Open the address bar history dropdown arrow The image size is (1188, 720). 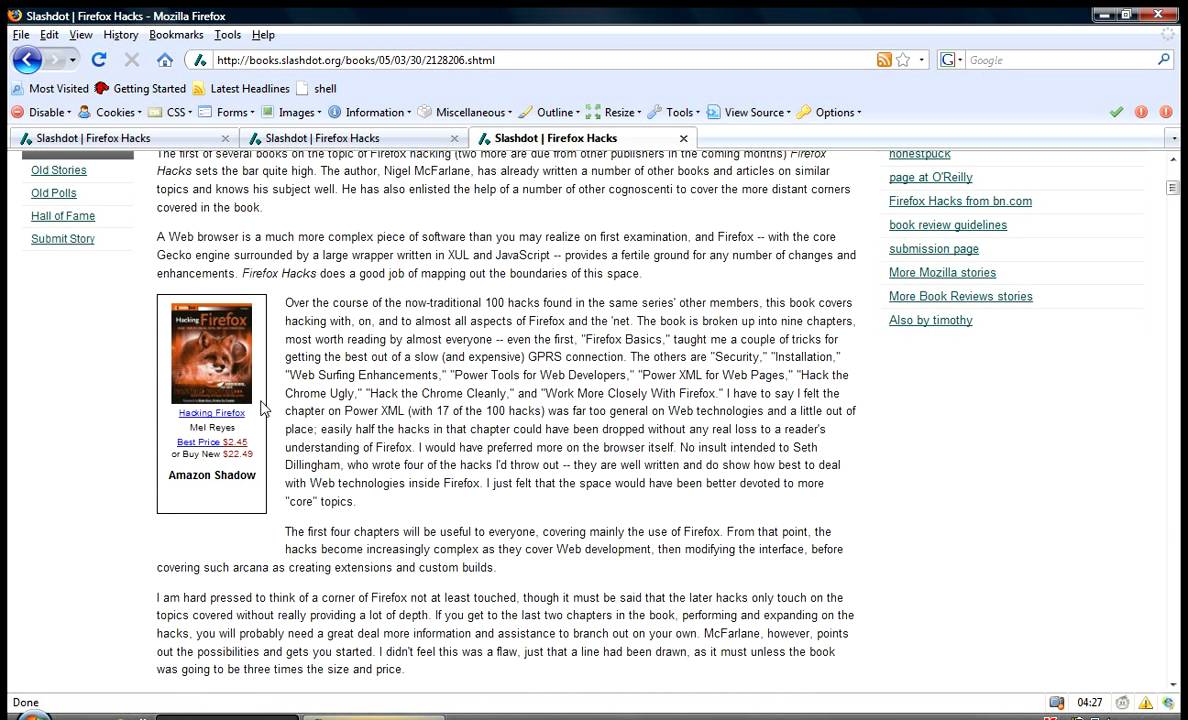[x=921, y=60]
